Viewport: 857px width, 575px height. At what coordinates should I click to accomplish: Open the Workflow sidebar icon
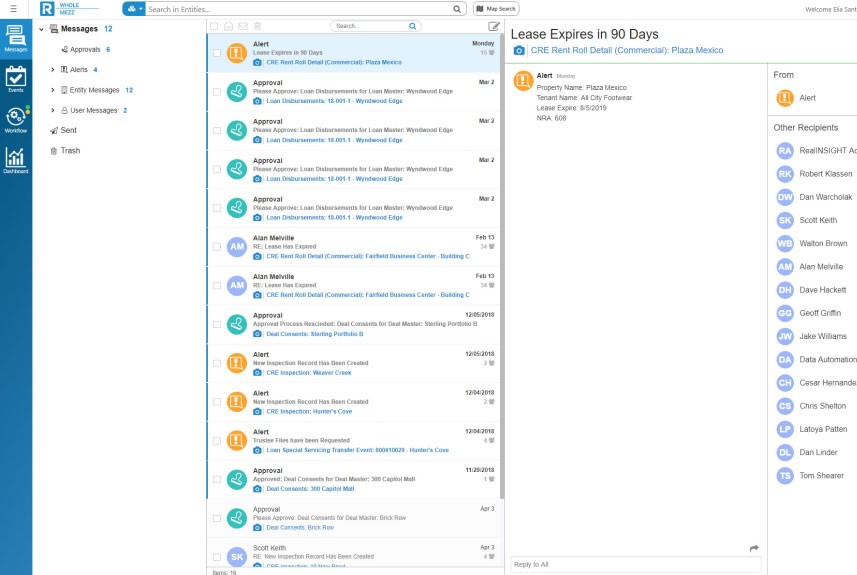15,120
